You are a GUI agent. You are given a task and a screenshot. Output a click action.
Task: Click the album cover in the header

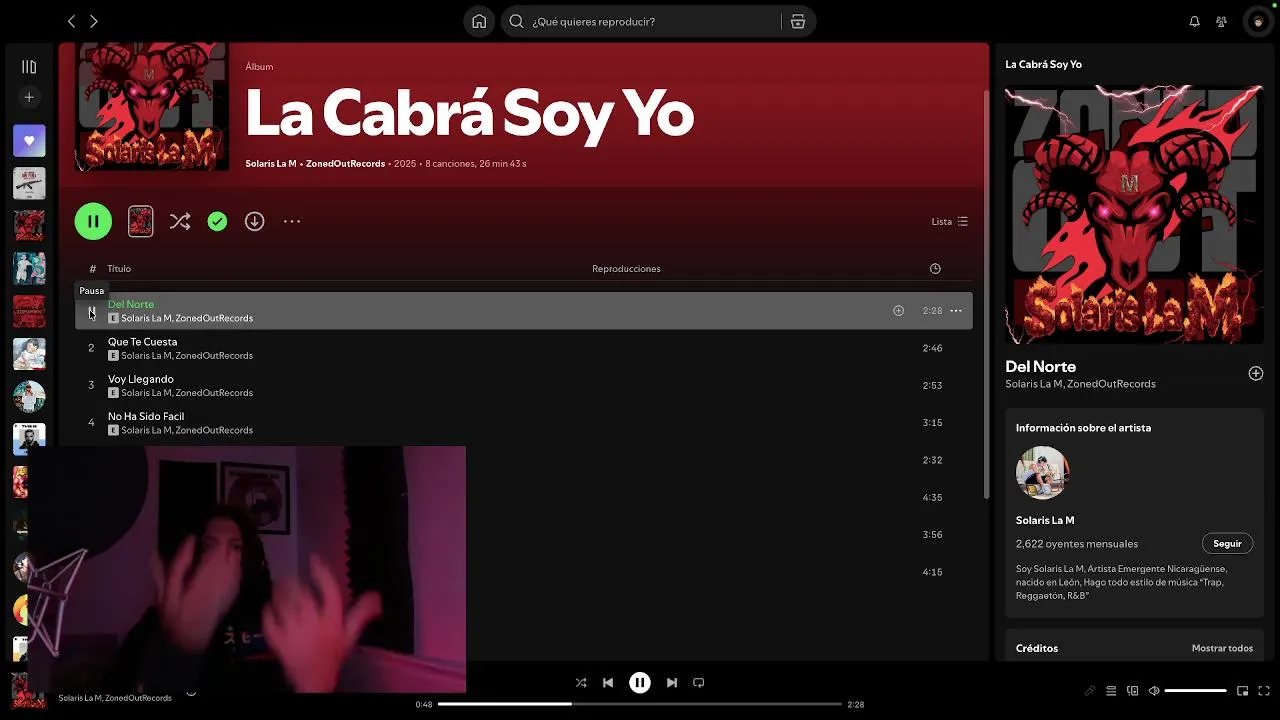tap(152, 107)
